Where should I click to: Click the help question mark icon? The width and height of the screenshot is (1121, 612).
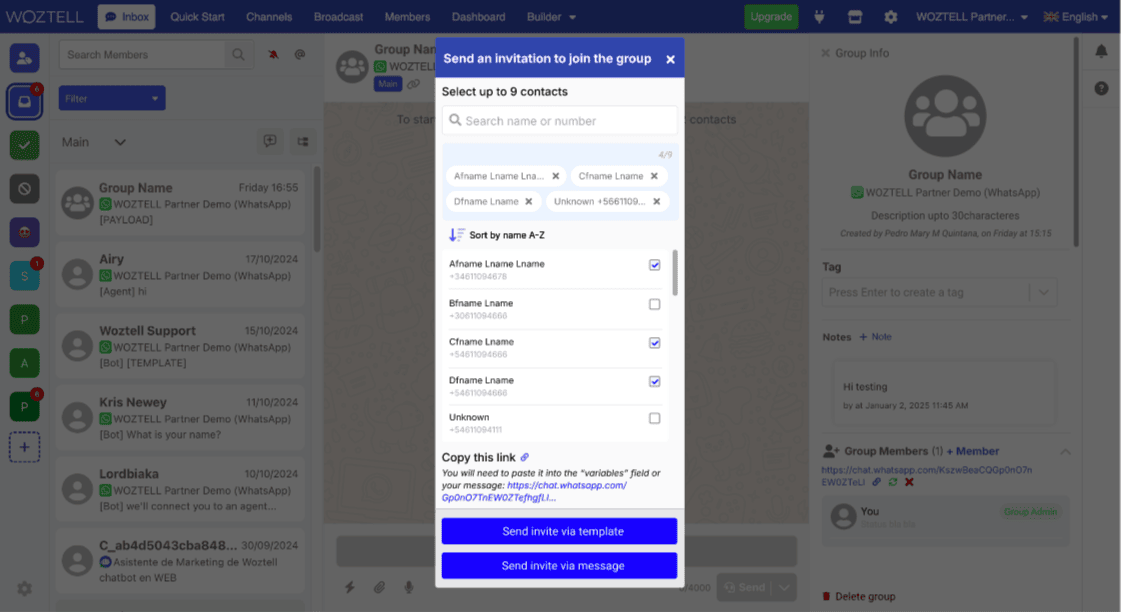point(1101,88)
